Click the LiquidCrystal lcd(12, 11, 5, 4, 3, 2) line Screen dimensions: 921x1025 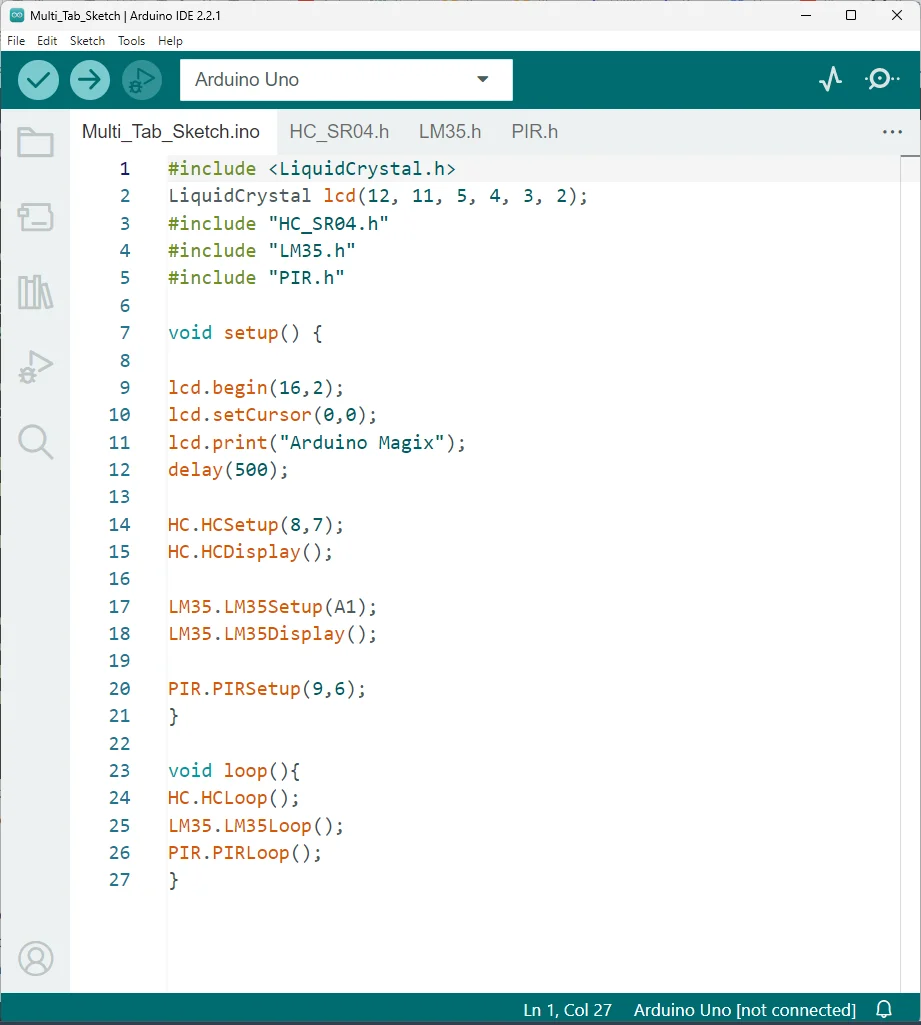click(x=378, y=196)
